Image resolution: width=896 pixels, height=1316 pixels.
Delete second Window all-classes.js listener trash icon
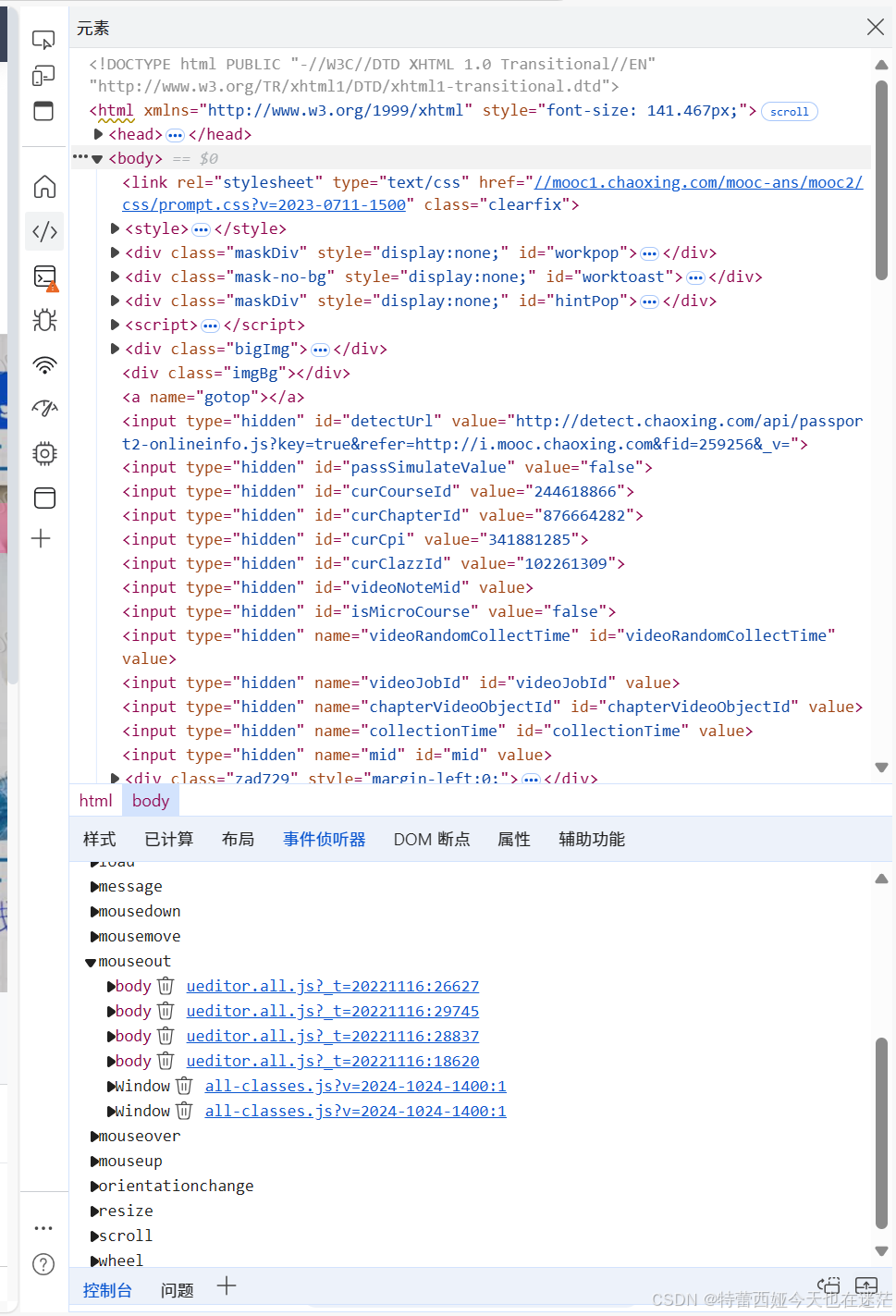[184, 1111]
